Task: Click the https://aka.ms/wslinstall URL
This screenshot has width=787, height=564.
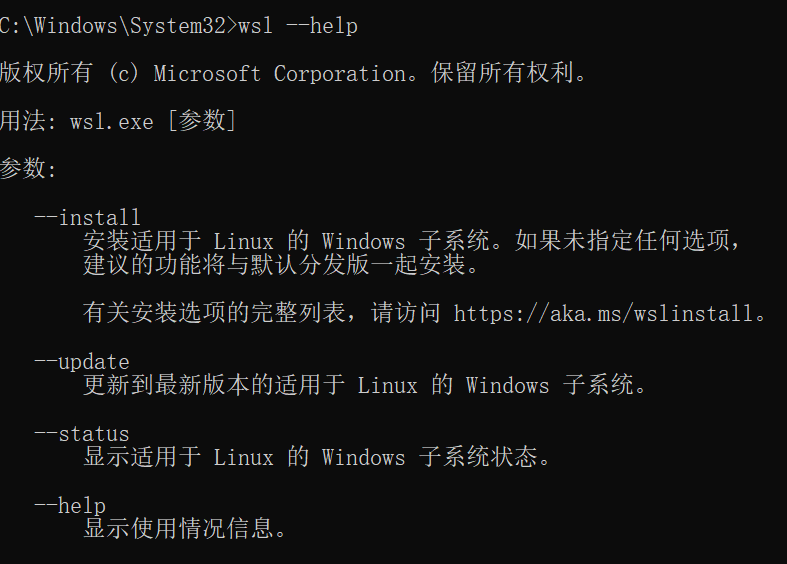Action: 603,314
